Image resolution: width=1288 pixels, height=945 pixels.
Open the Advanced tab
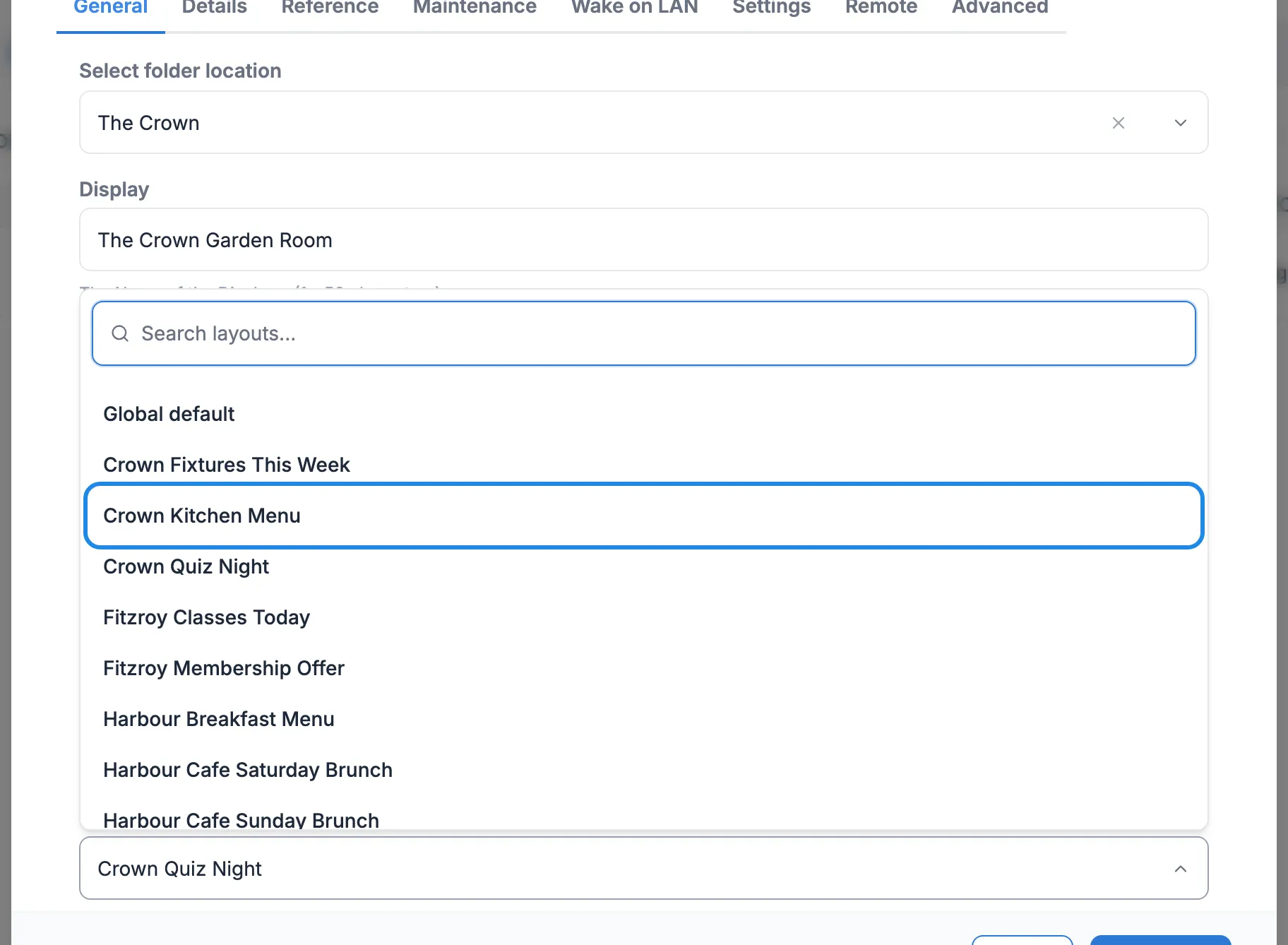click(1000, 8)
